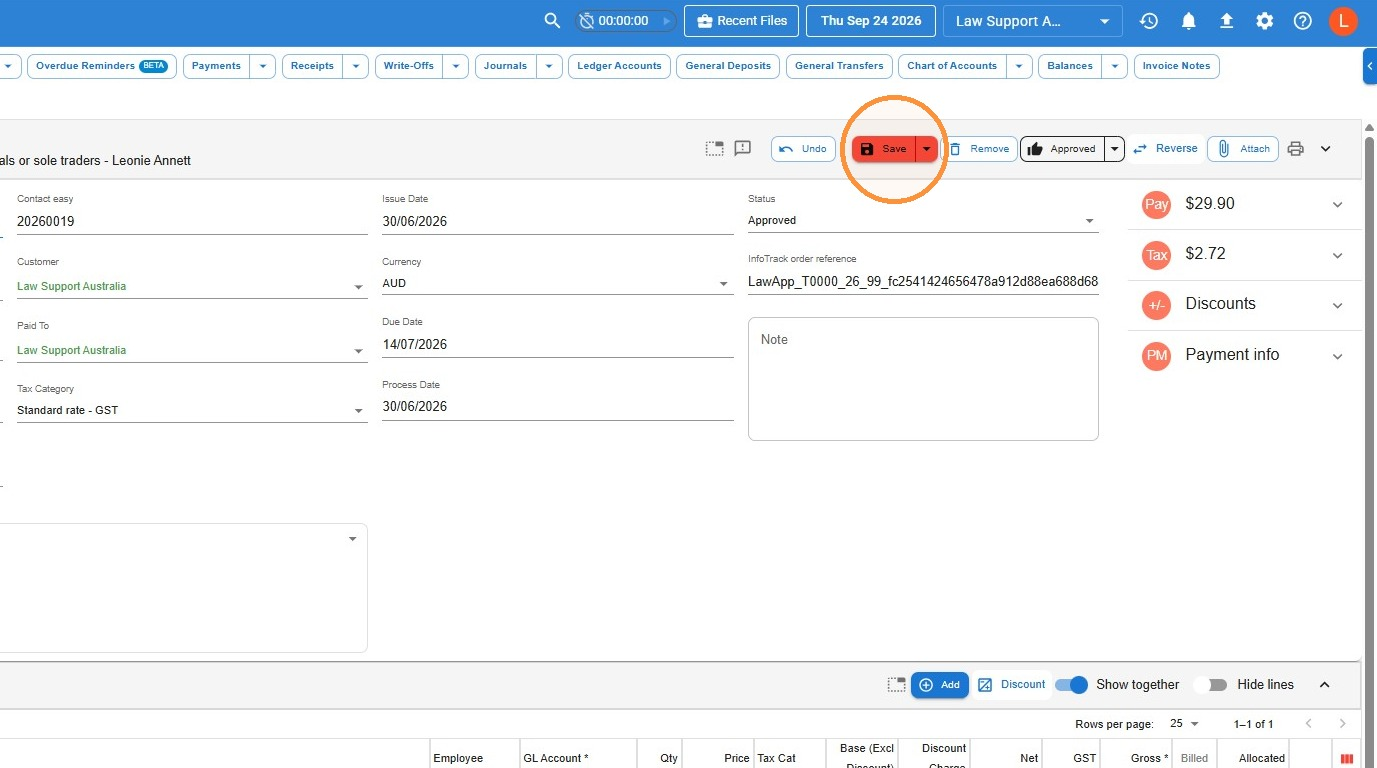This screenshot has height=768, width=1377.
Task: Open Ledger Accounts tab
Action: tap(619, 66)
